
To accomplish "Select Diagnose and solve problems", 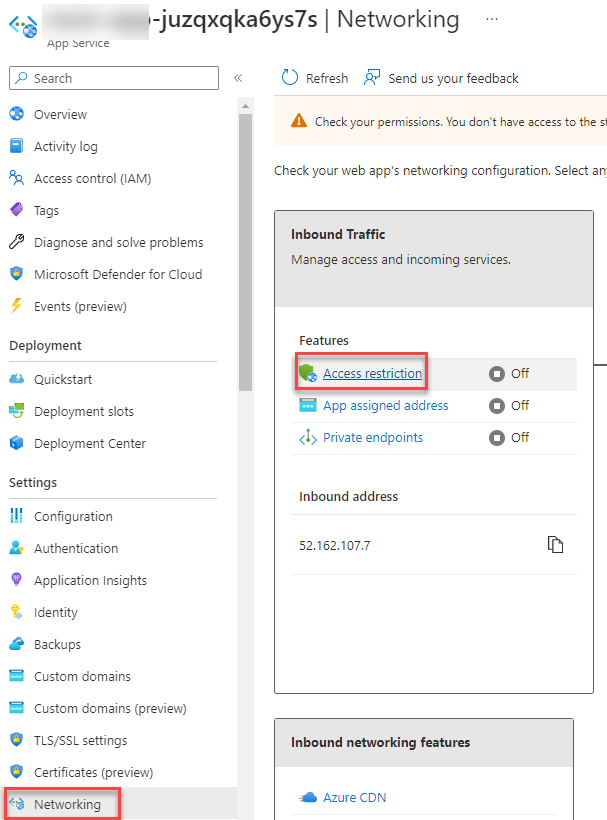I will point(121,242).
